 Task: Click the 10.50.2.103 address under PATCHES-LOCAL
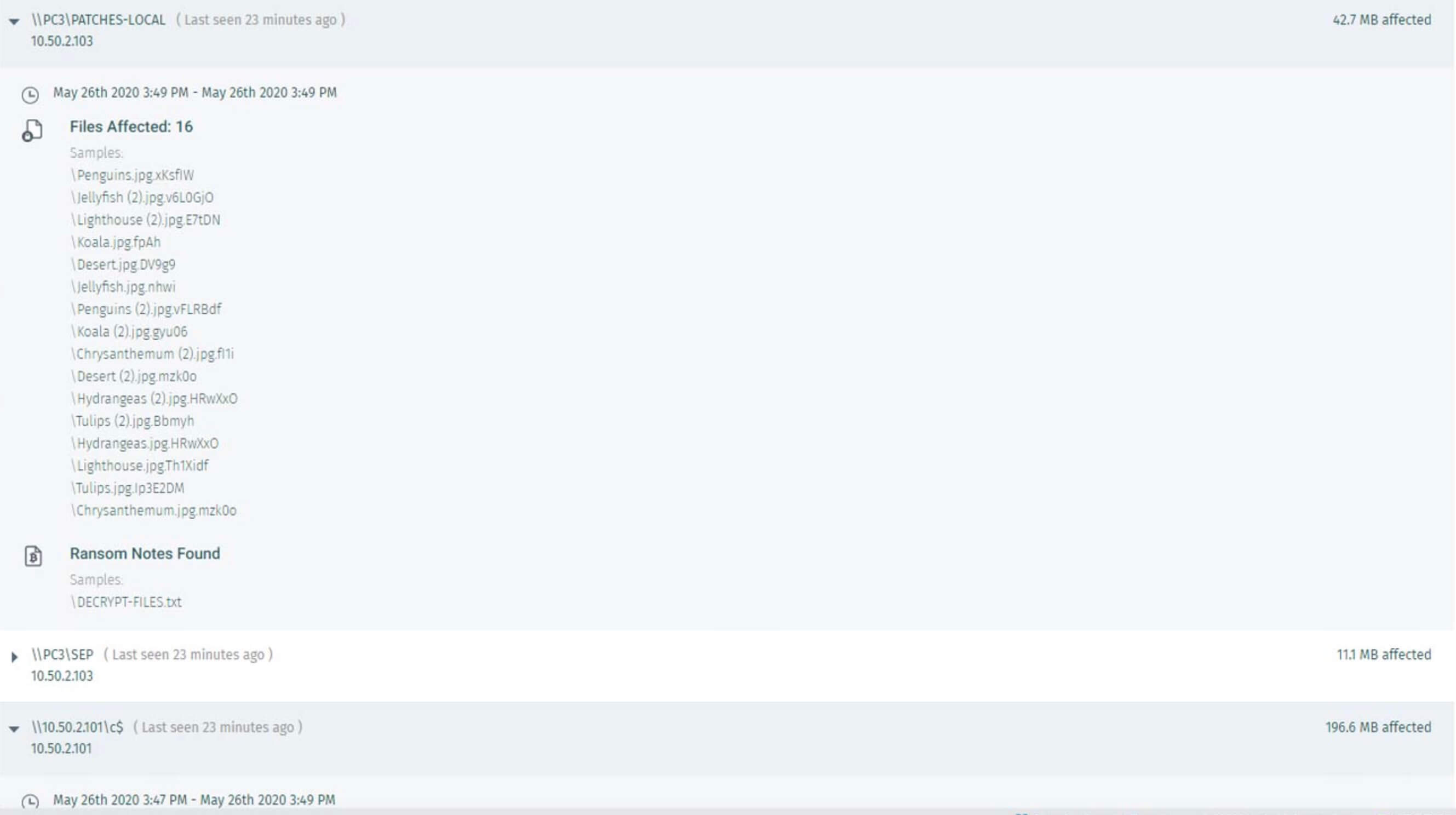(61, 41)
